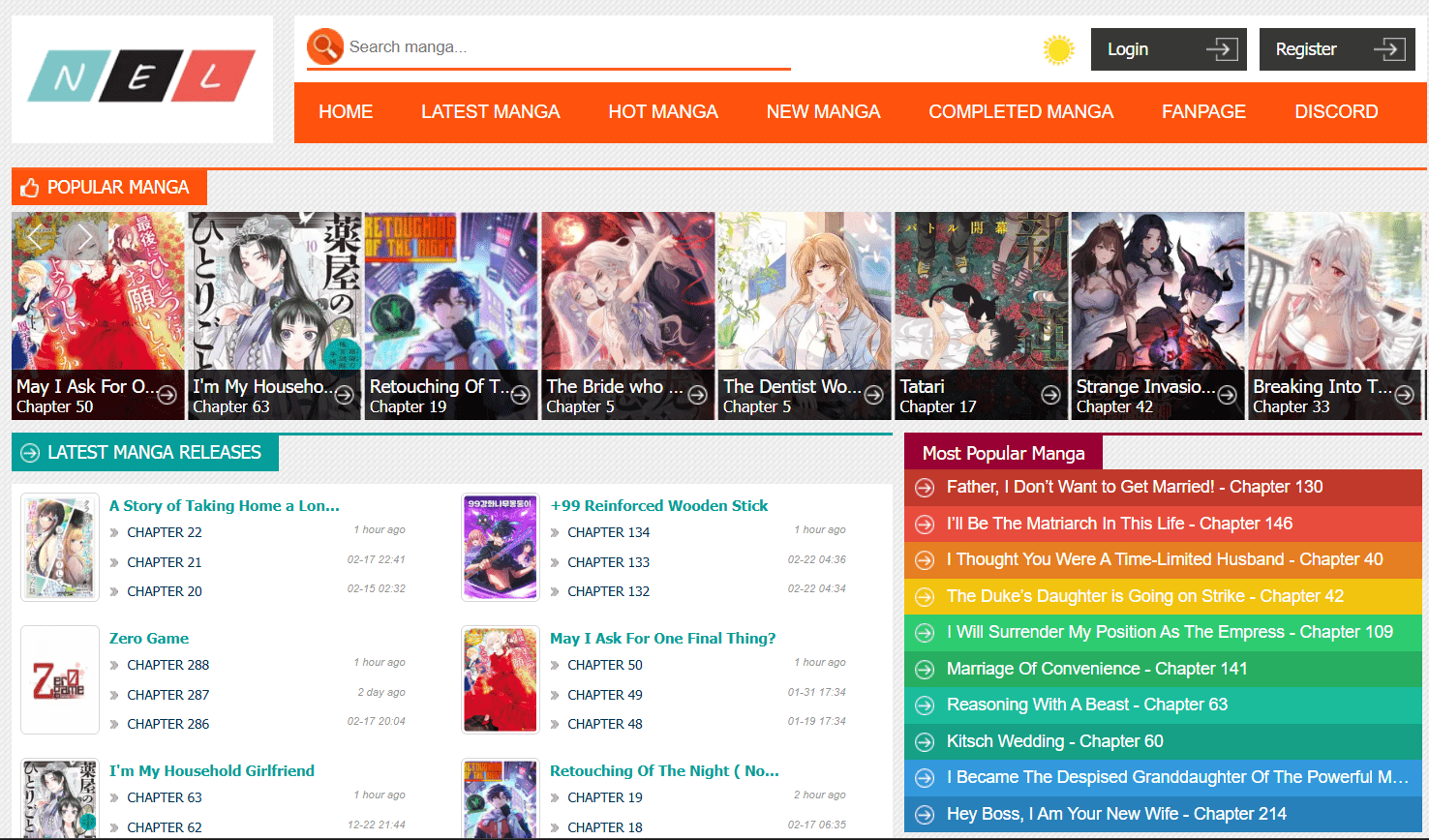Click the orange search magnifier icon
The height and width of the screenshot is (840, 1429).
(x=325, y=46)
